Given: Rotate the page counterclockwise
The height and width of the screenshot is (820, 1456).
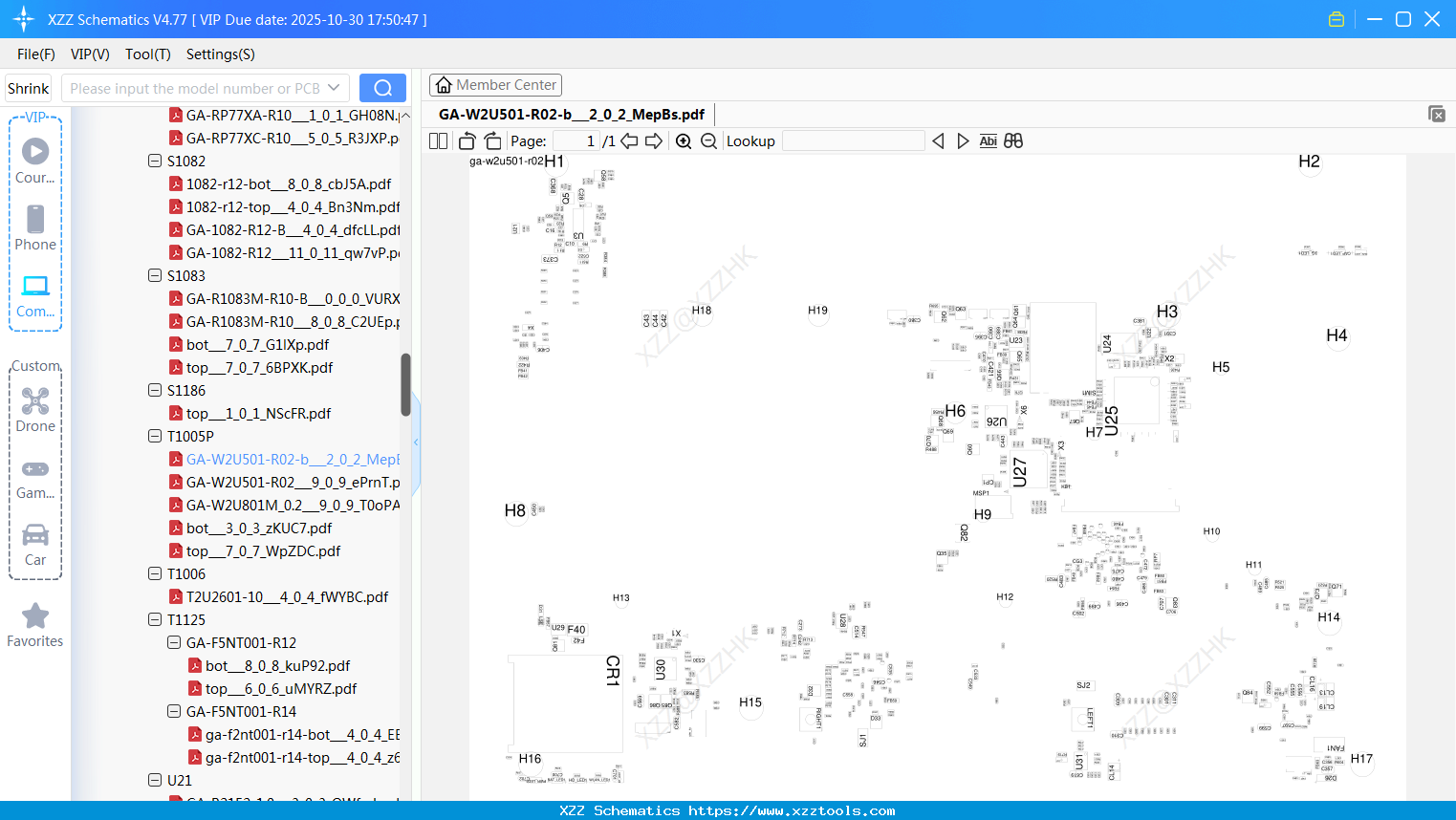Looking at the screenshot, I should (467, 140).
